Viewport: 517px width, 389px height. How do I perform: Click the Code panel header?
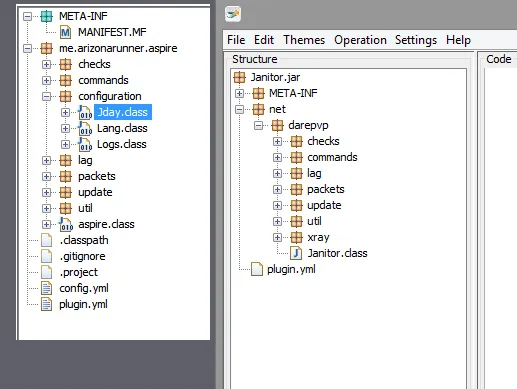point(499,59)
